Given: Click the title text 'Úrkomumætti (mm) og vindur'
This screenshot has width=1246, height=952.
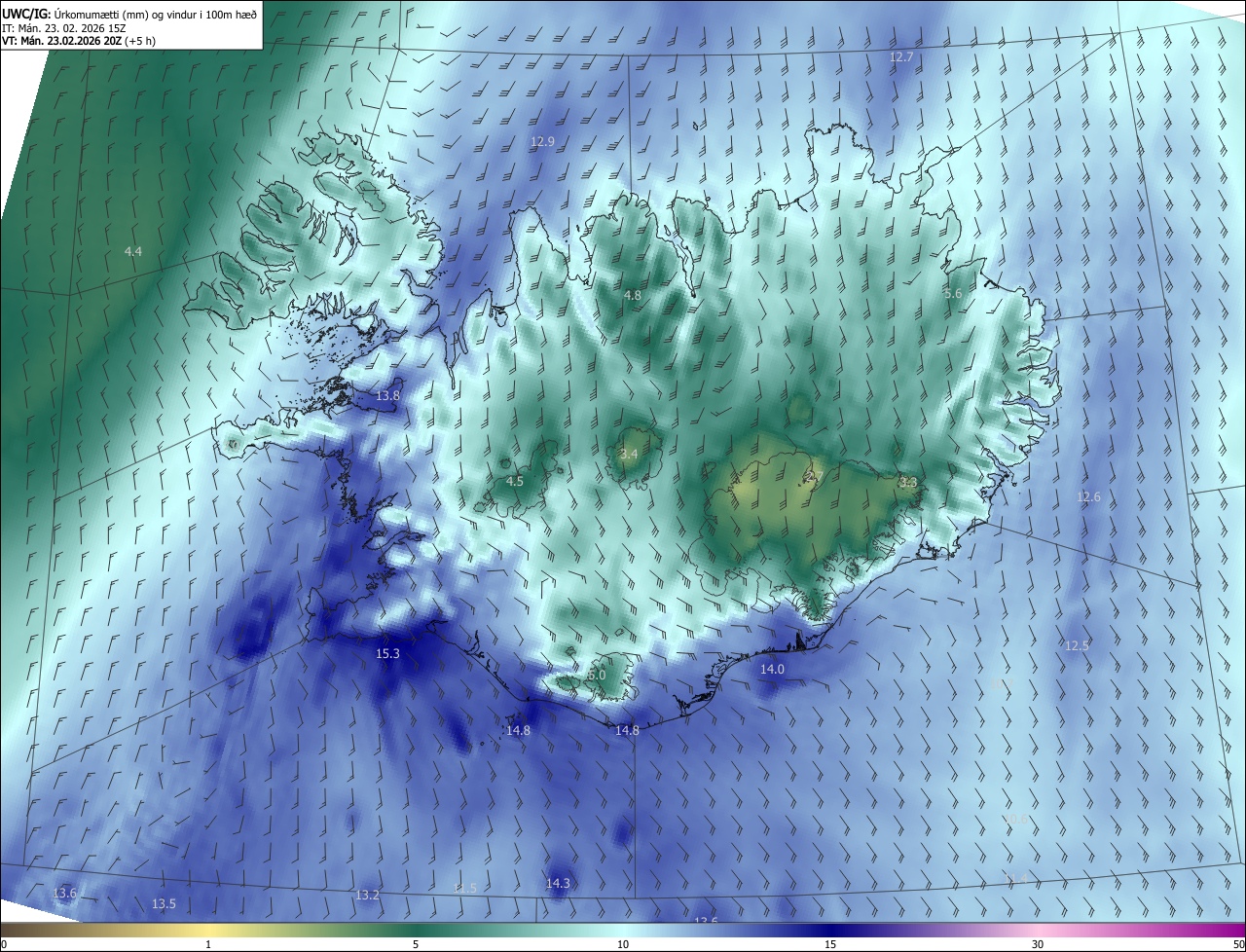Looking at the screenshot, I should pos(121,15).
